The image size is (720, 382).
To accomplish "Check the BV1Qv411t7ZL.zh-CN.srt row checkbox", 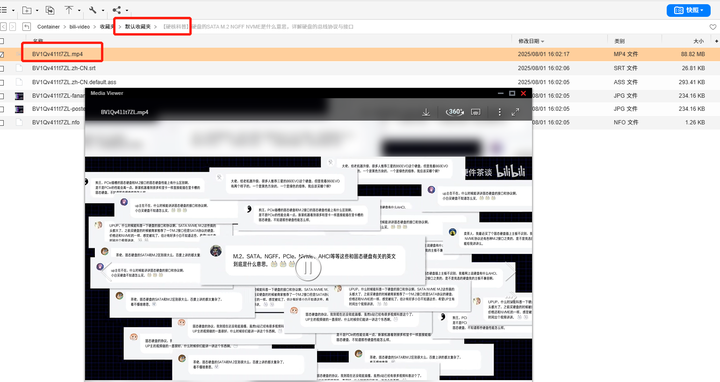I will (x=2, y=68).
